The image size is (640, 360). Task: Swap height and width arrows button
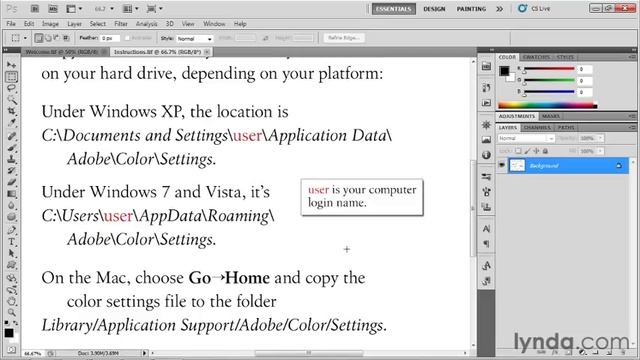[266, 38]
